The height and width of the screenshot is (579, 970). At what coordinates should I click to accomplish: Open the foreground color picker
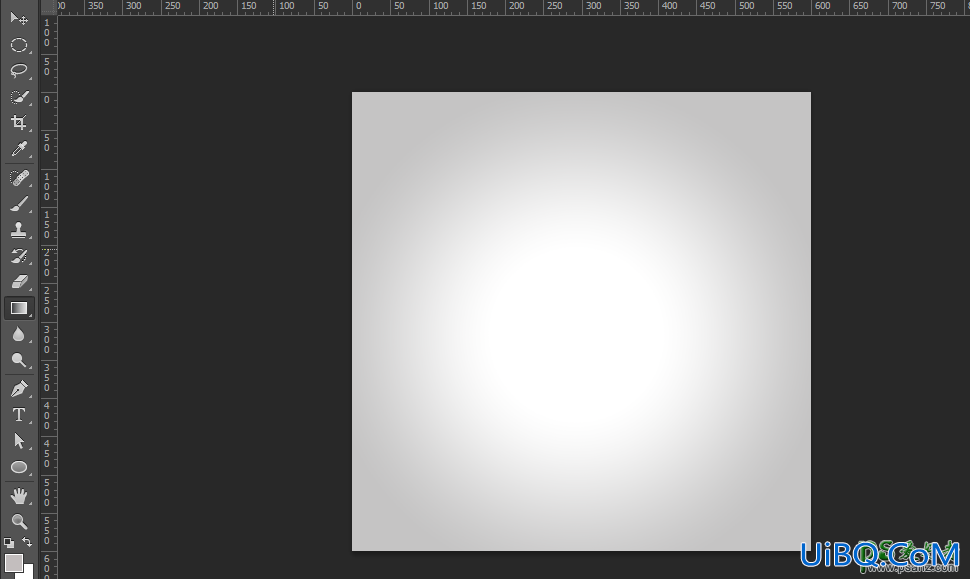tap(14, 563)
